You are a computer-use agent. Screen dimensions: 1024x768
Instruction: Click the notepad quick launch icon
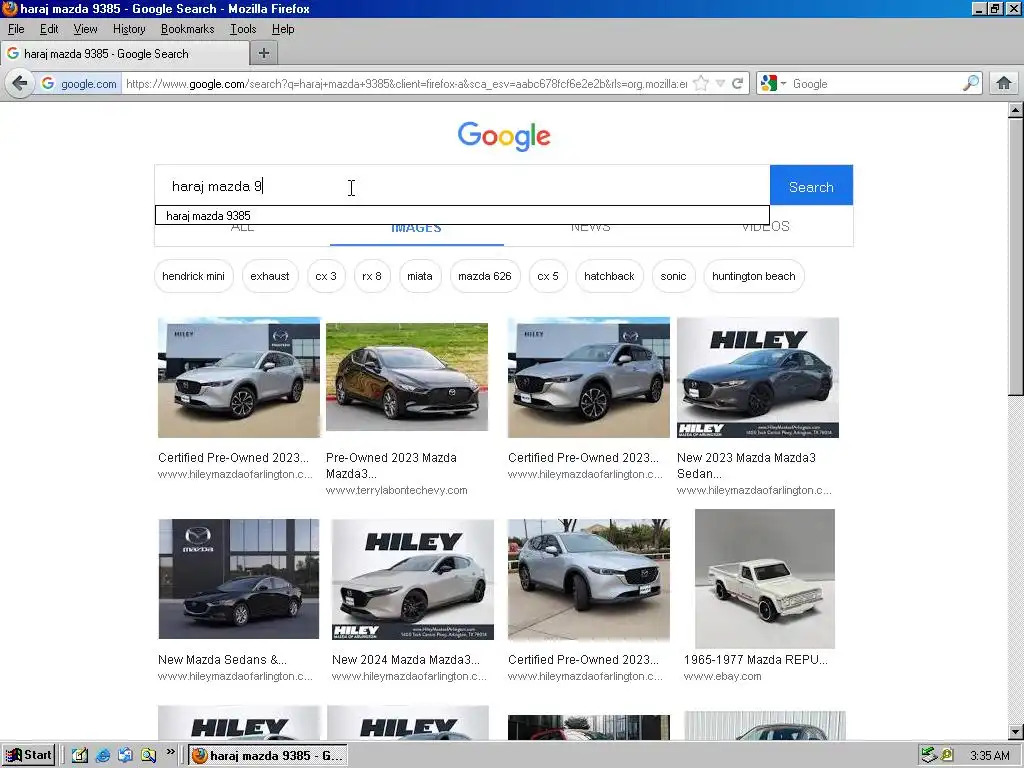(x=80, y=756)
